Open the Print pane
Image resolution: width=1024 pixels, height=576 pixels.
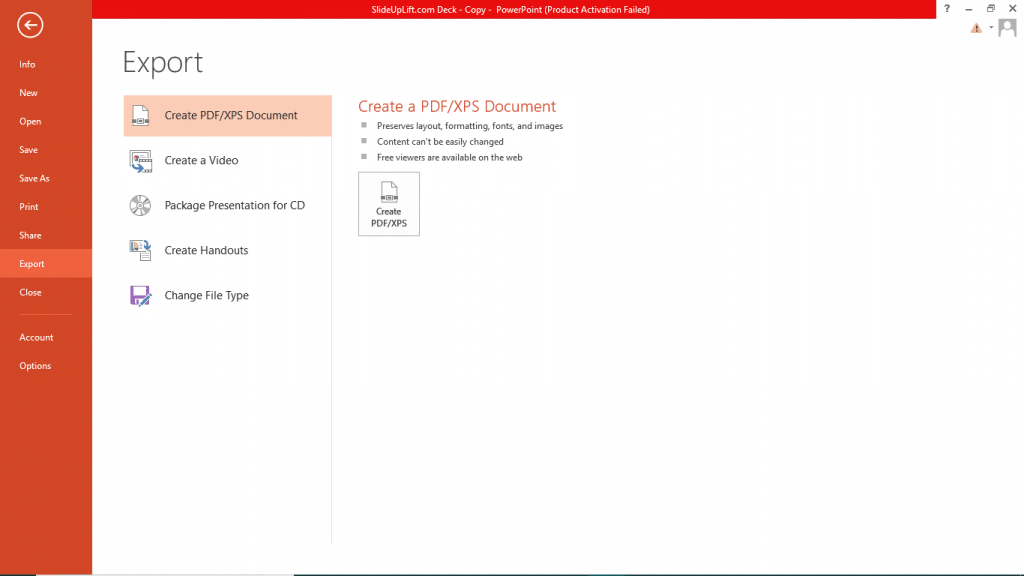click(29, 206)
